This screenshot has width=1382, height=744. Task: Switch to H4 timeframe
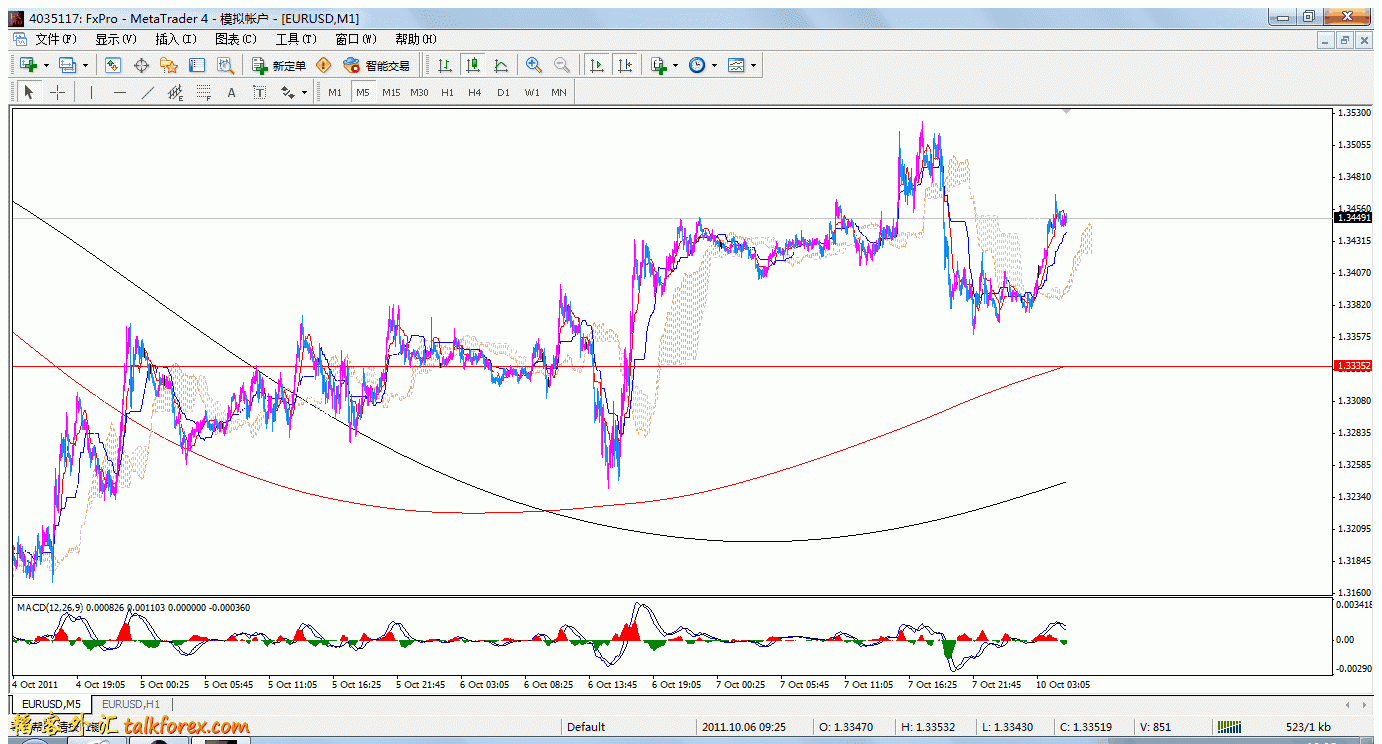click(x=475, y=92)
